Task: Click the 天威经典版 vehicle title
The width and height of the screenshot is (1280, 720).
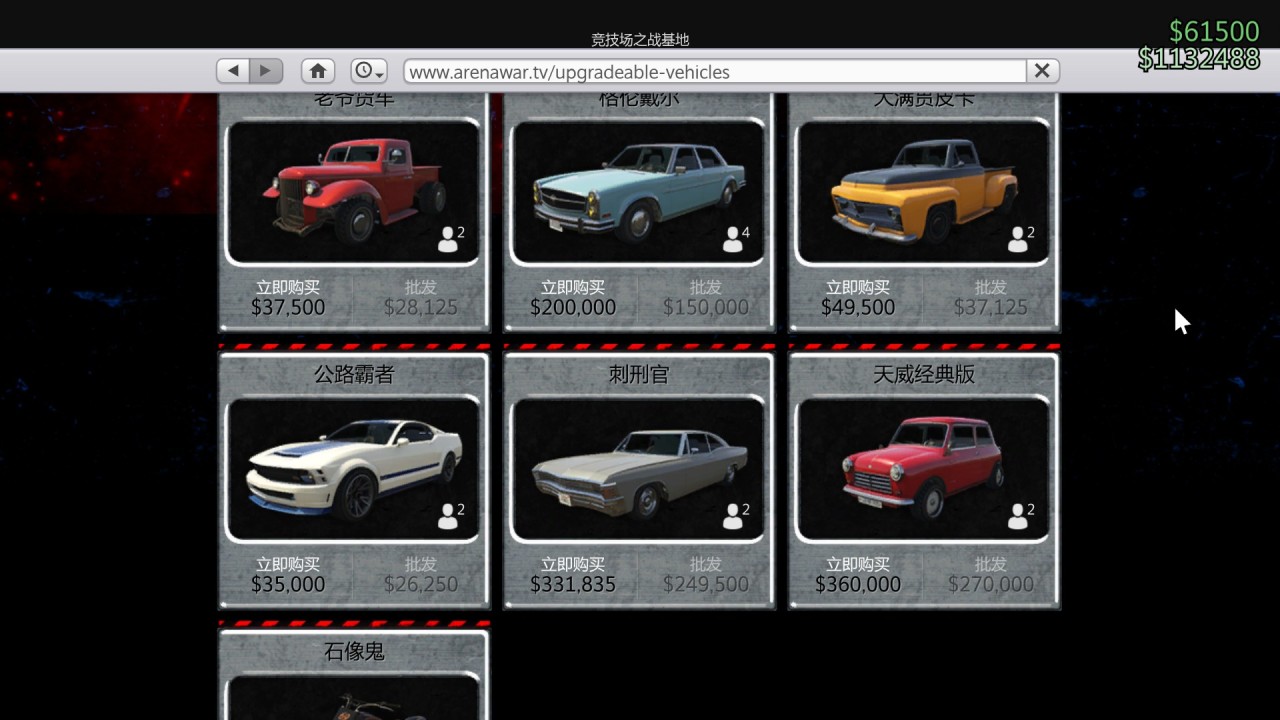Action: [x=924, y=375]
